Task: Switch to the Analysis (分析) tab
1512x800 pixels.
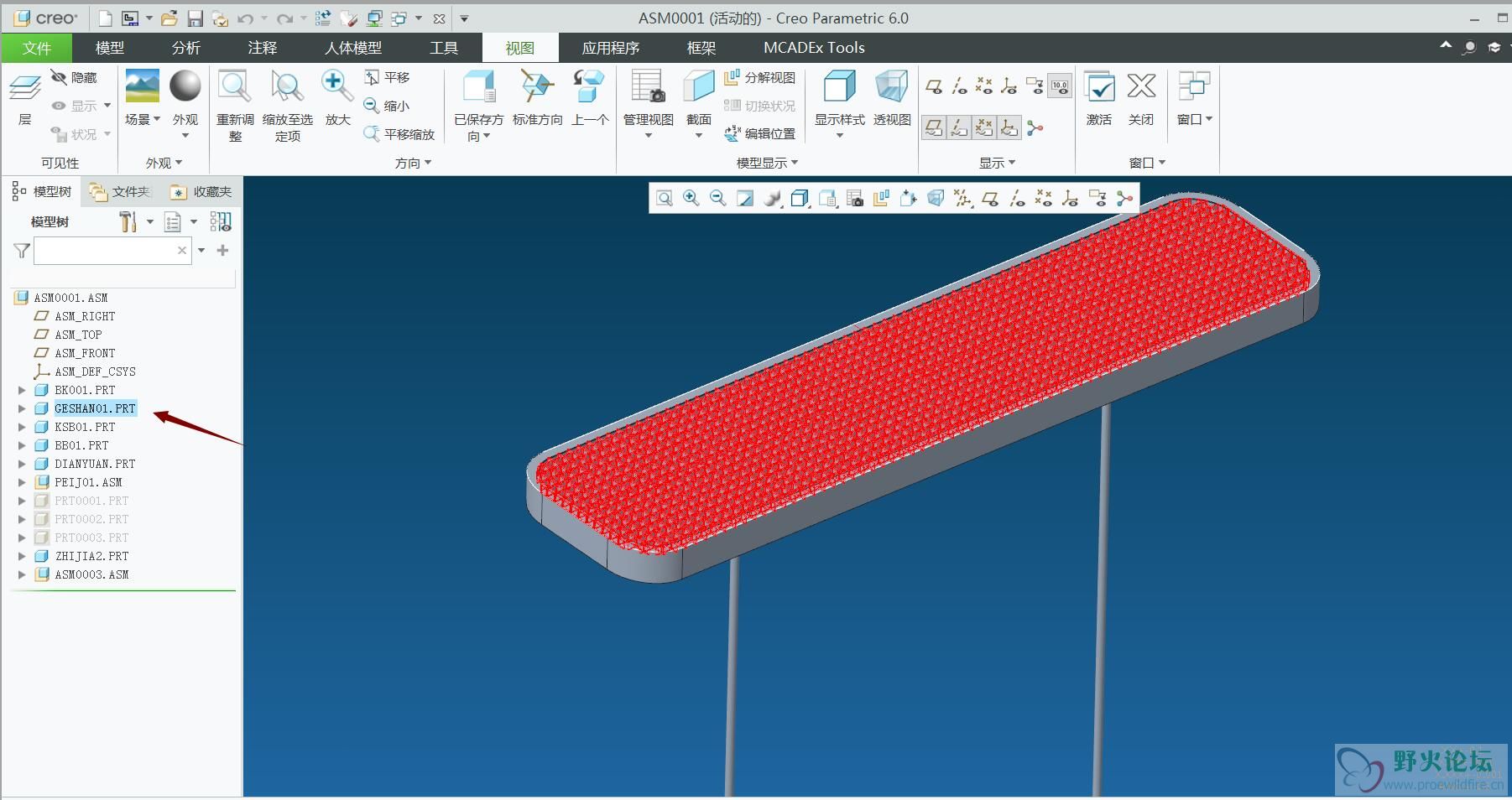Action: point(186,48)
